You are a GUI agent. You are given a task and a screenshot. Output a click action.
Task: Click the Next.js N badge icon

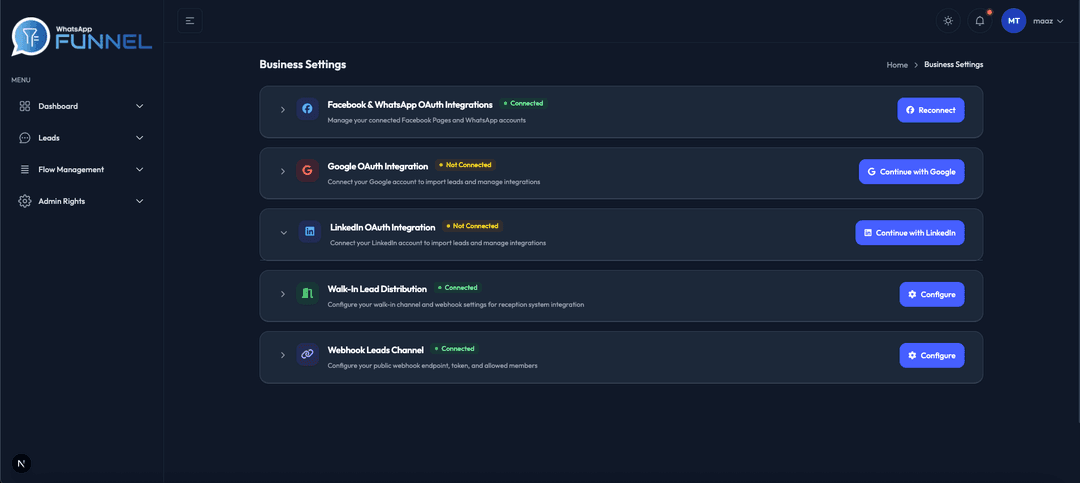(21, 463)
